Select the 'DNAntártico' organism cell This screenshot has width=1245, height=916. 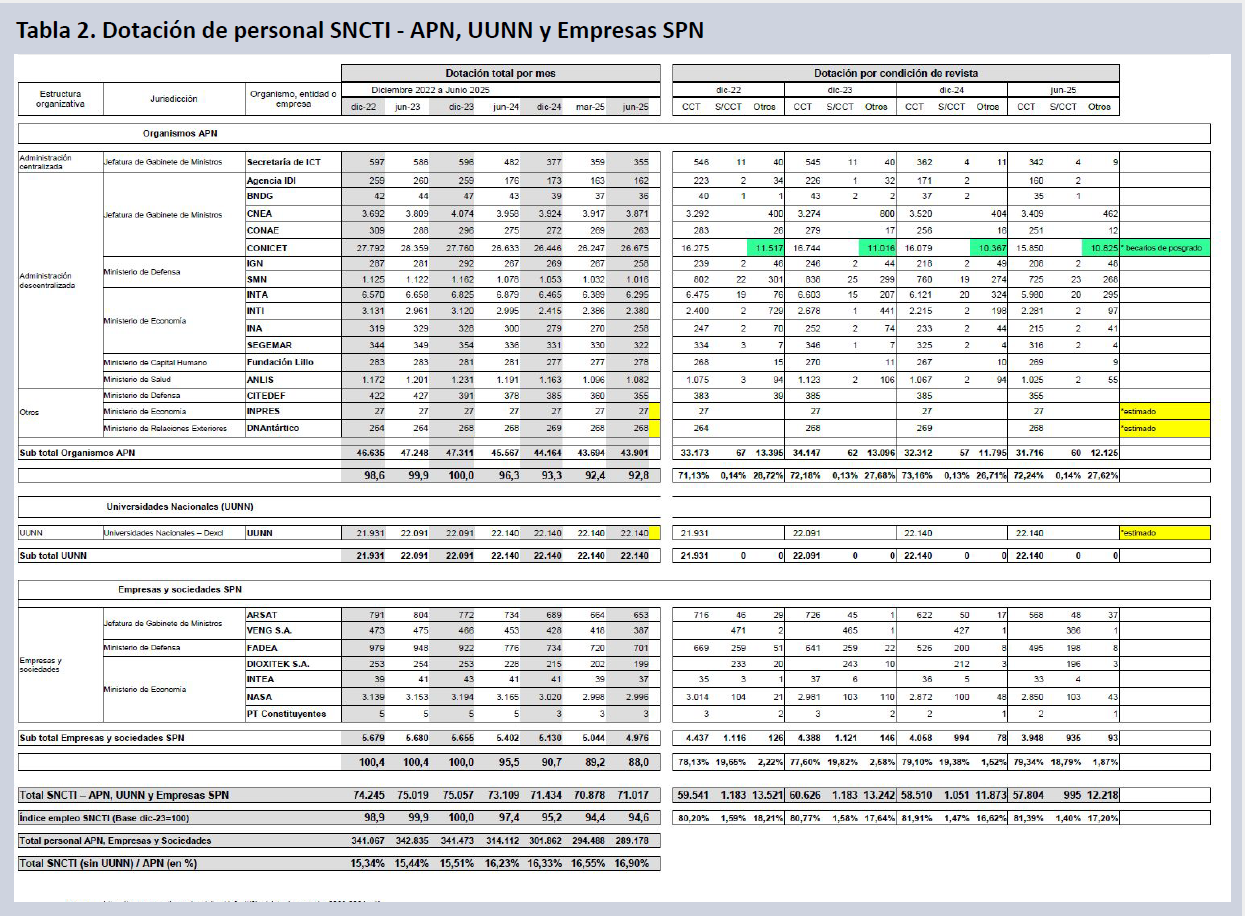click(x=275, y=428)
